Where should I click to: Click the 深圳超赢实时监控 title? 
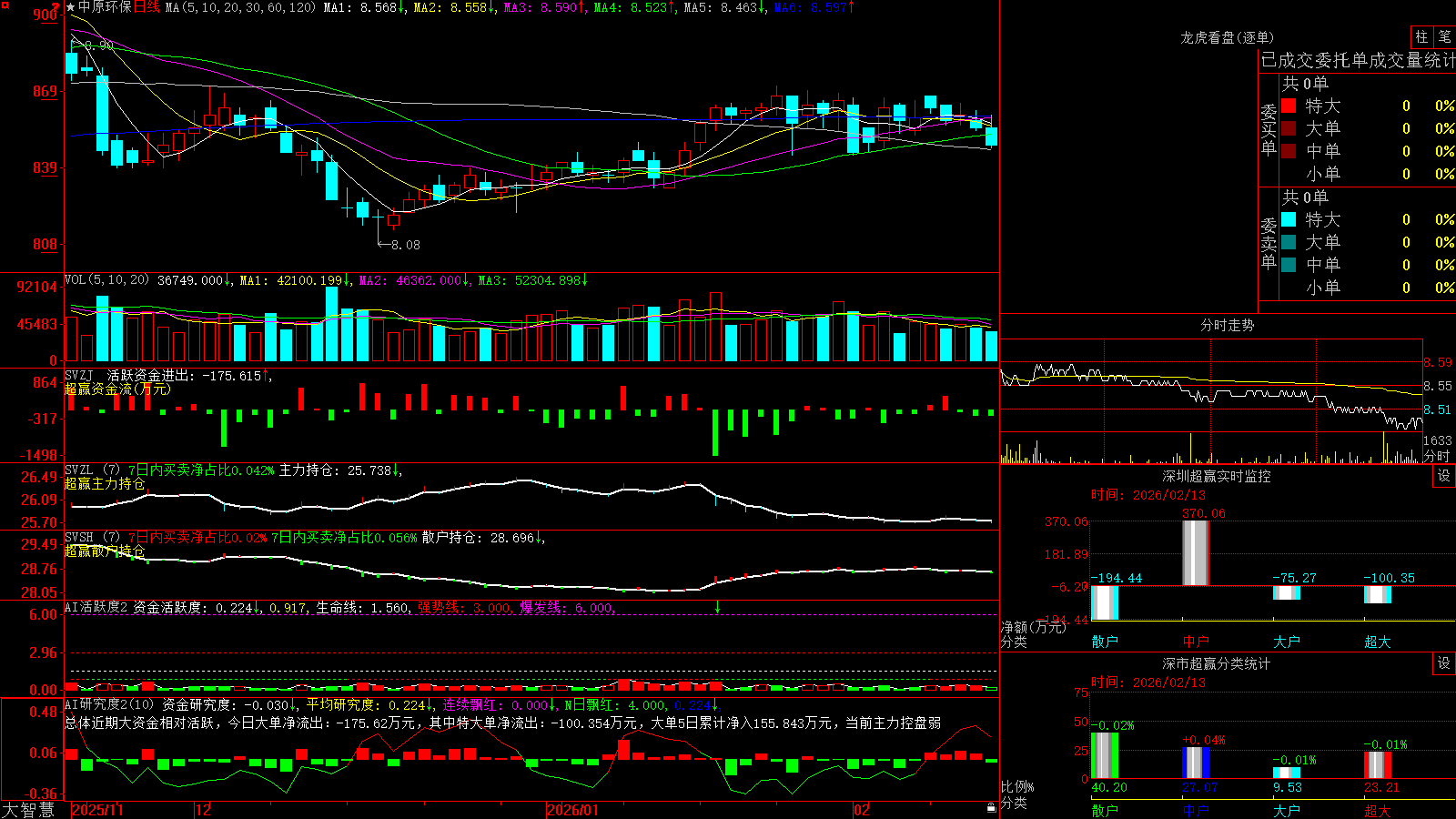1217,476
